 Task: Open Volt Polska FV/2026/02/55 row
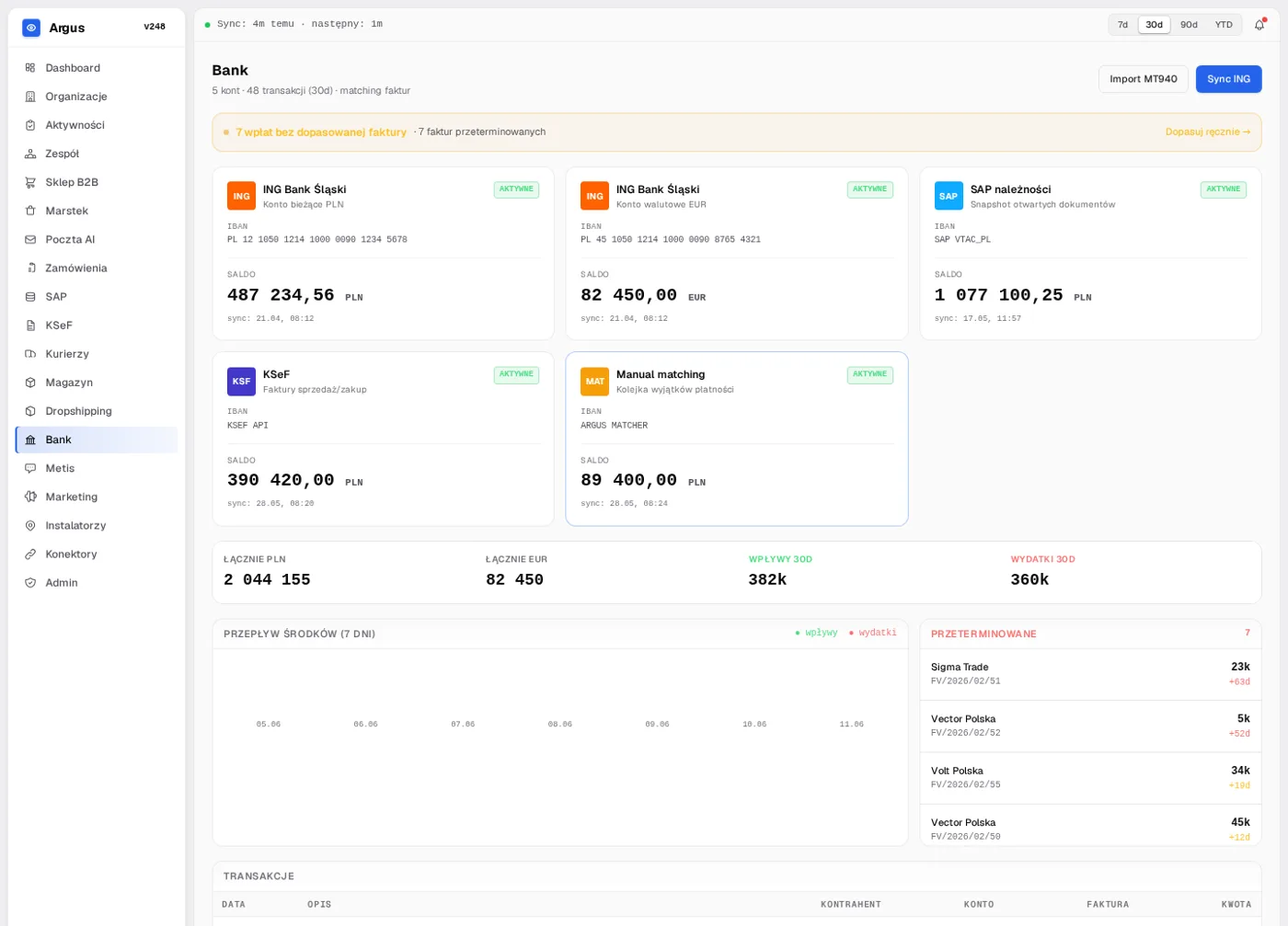[x=1090, y=778]
